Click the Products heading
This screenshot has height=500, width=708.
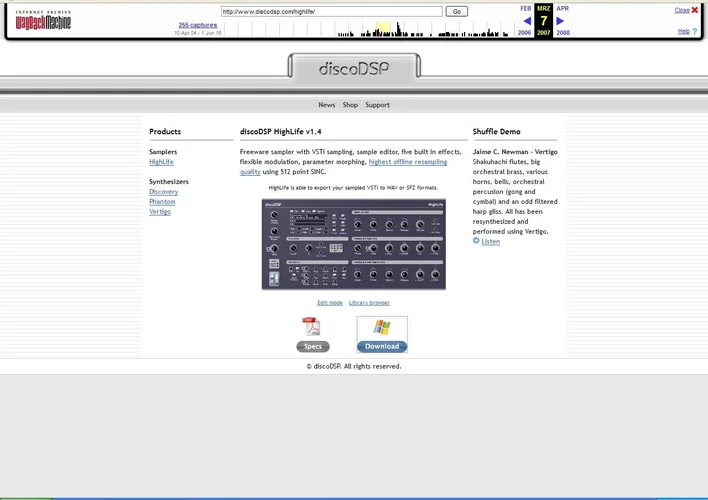tap(165, 131)
